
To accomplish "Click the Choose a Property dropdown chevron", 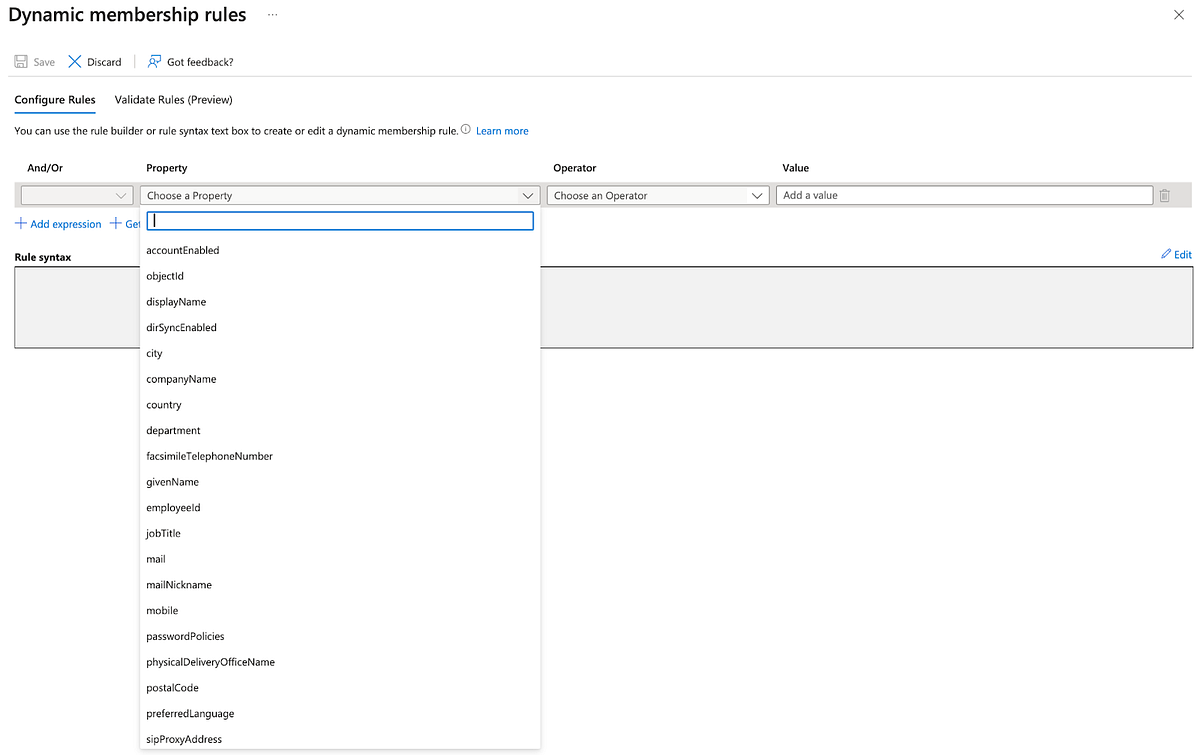I will (528, 195).
